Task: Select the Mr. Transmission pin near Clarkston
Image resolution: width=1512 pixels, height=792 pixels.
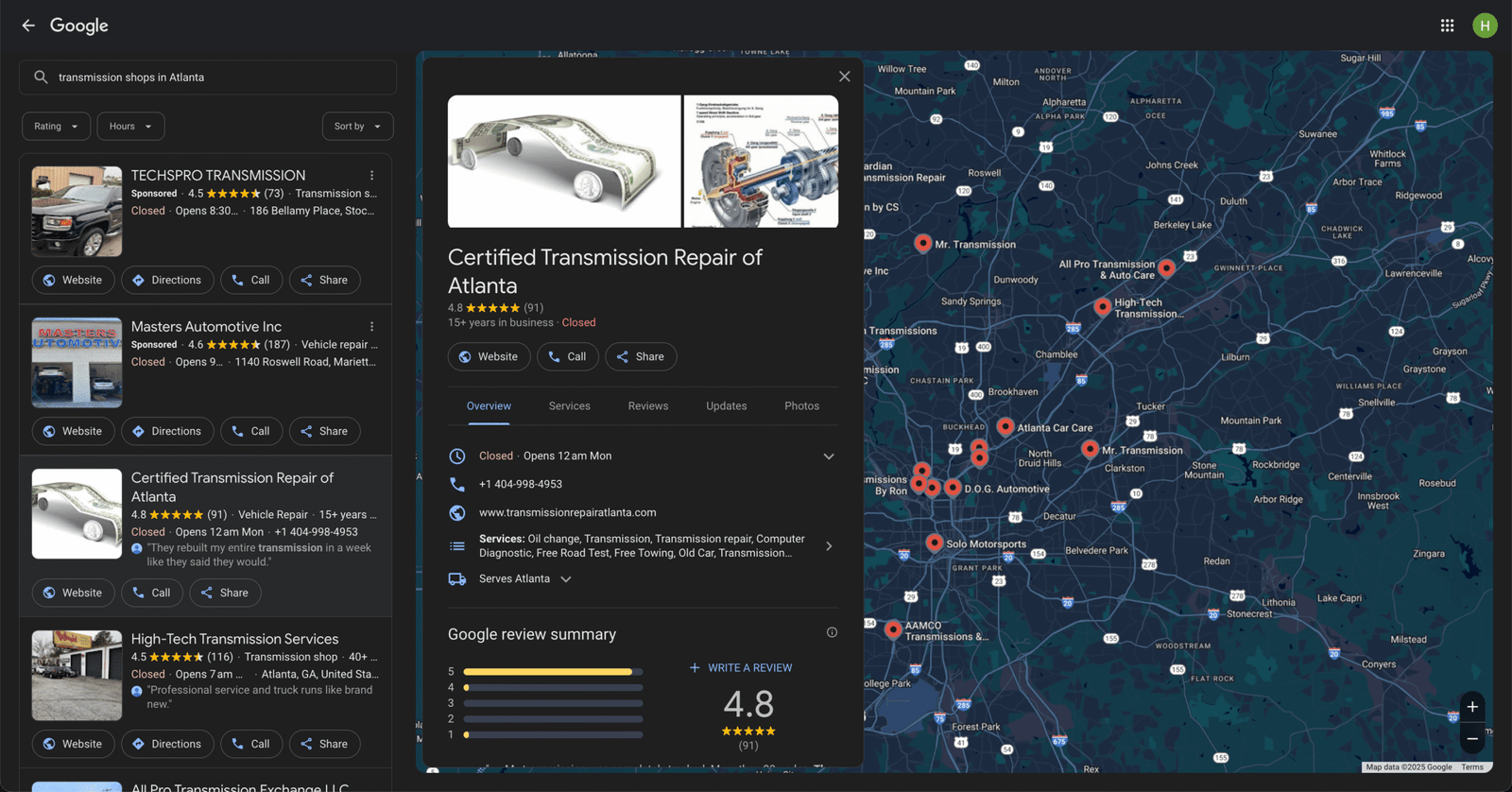Action: pos(1090,449)
